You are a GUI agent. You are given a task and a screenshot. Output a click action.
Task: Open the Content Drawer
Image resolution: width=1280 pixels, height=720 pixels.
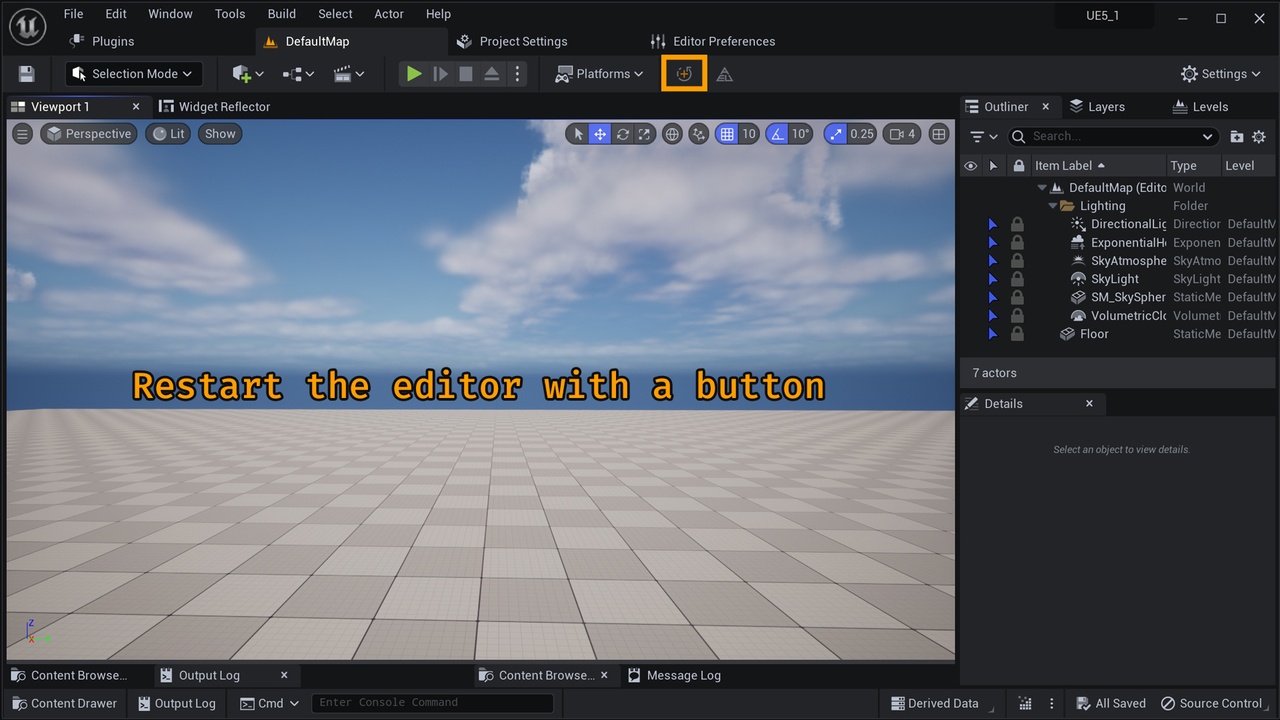[x=65, y=703]
